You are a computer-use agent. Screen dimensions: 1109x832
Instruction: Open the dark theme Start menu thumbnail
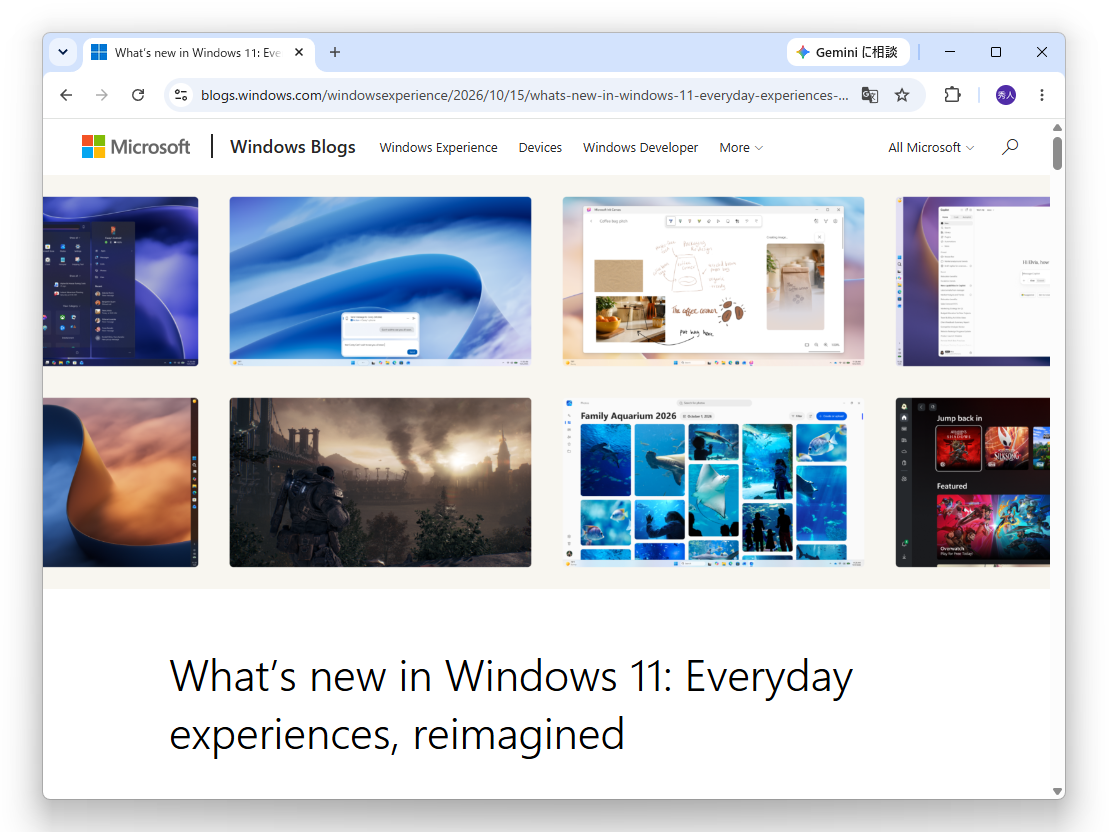coord(120,281)
